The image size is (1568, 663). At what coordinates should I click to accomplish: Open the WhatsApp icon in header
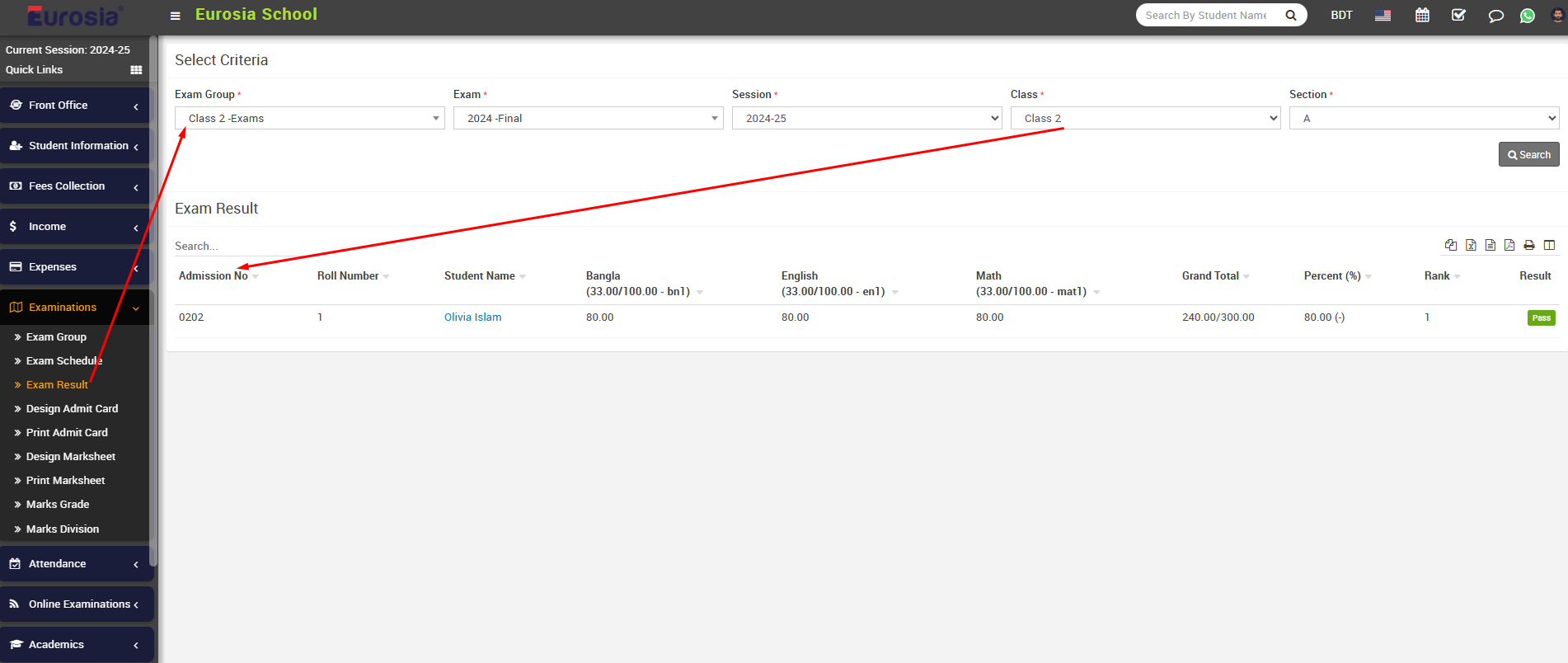1528,16
